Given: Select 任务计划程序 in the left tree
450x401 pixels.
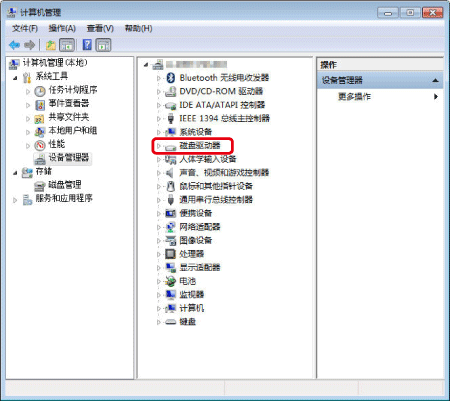Looking at the screenshot, I should [73, 90].
